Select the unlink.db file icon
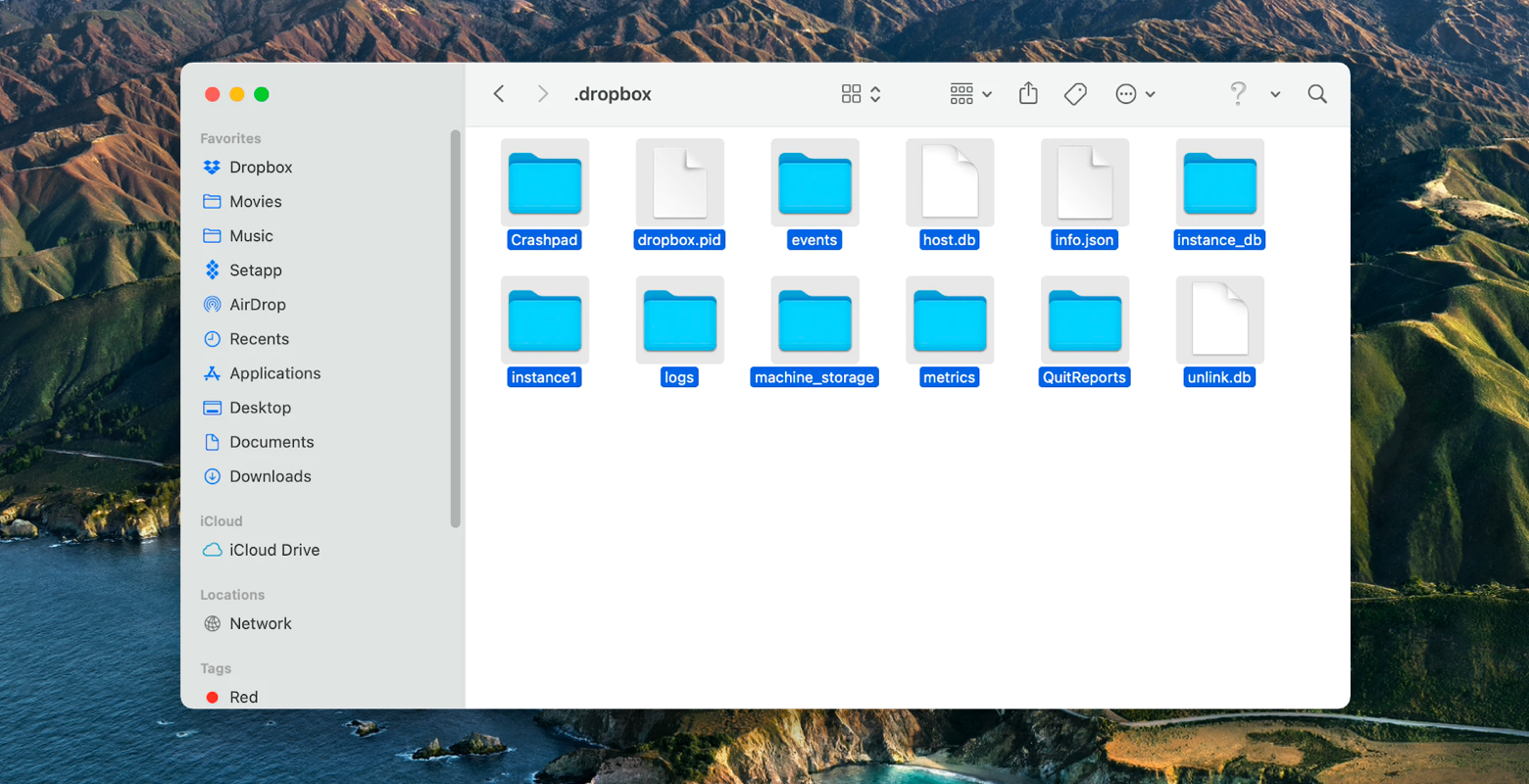The image size is (1529, 784). 1220,320
